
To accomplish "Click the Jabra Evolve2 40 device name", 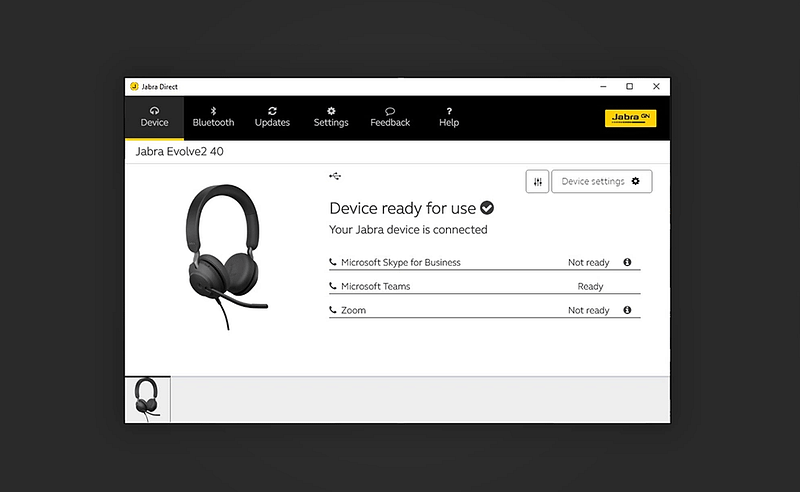I will point(179,152).
